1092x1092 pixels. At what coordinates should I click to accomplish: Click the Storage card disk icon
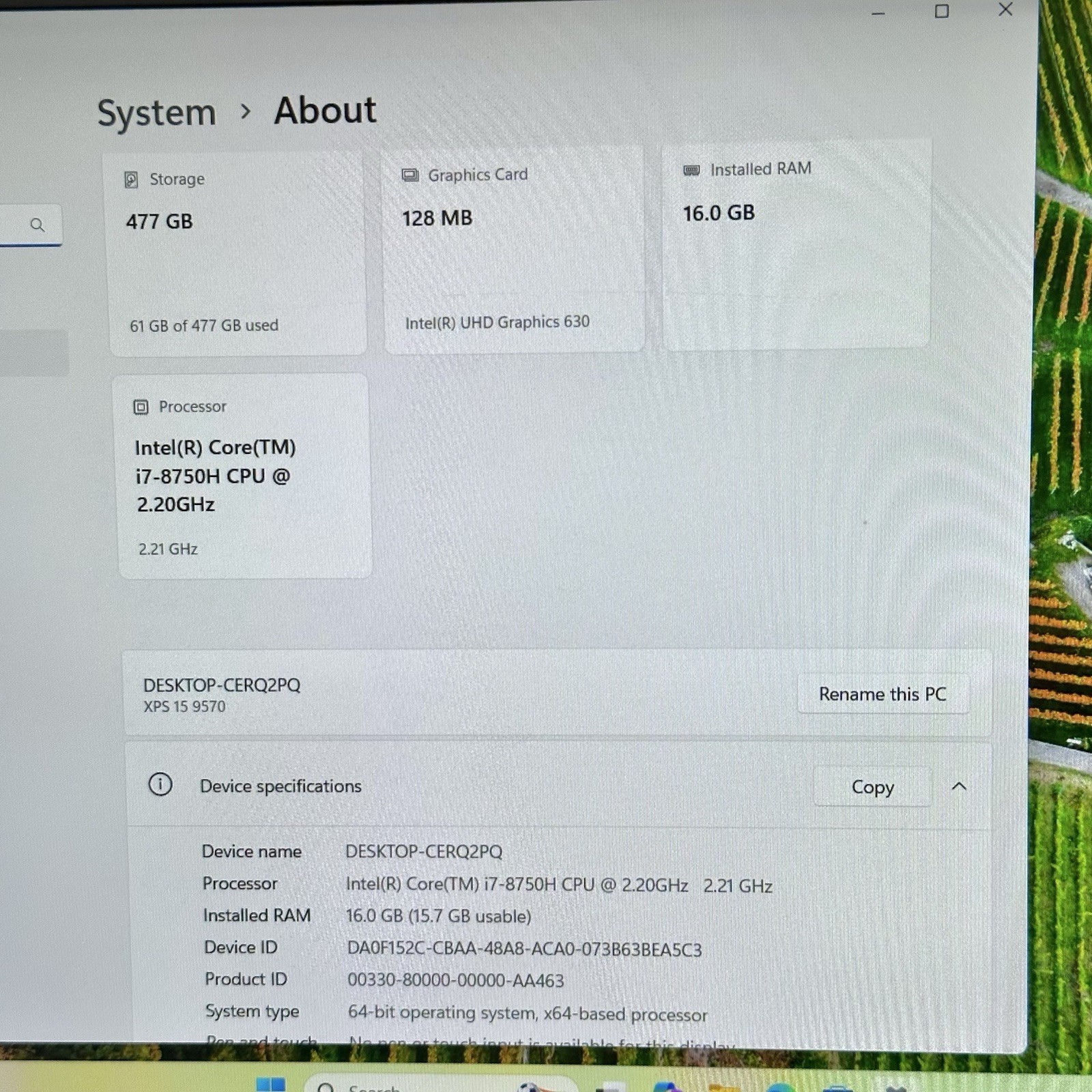131,179
